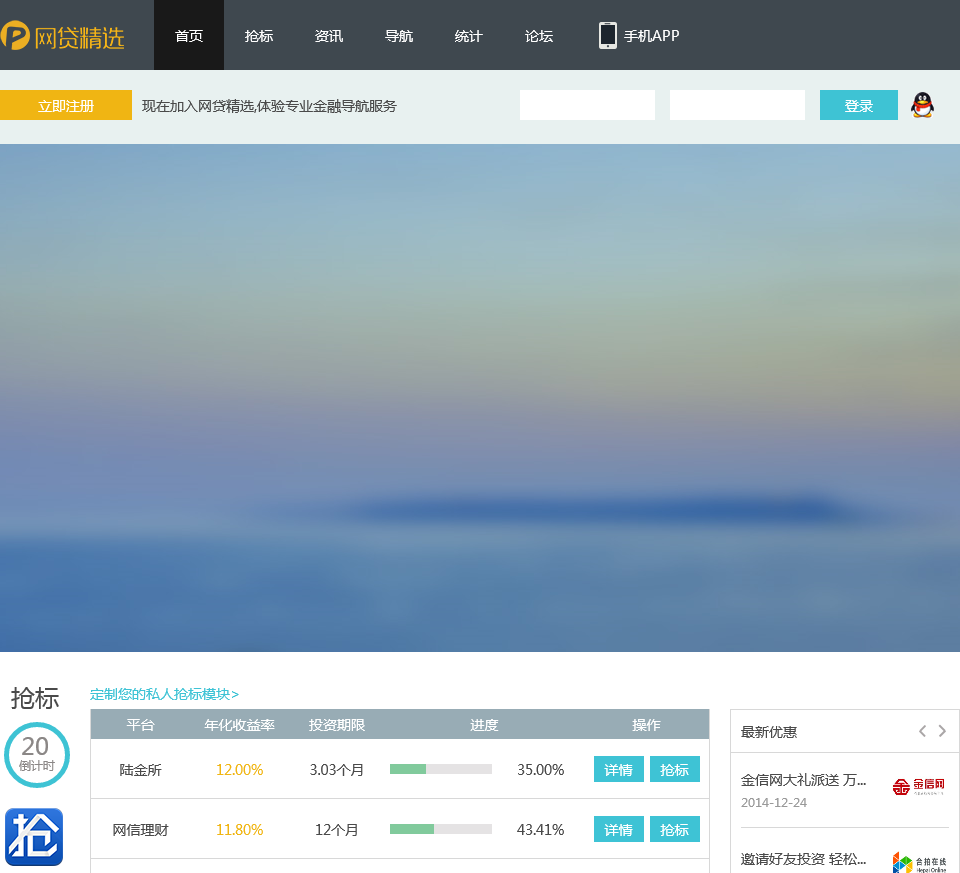Click the 网信理财 platform name

click(x=140, y=830)
